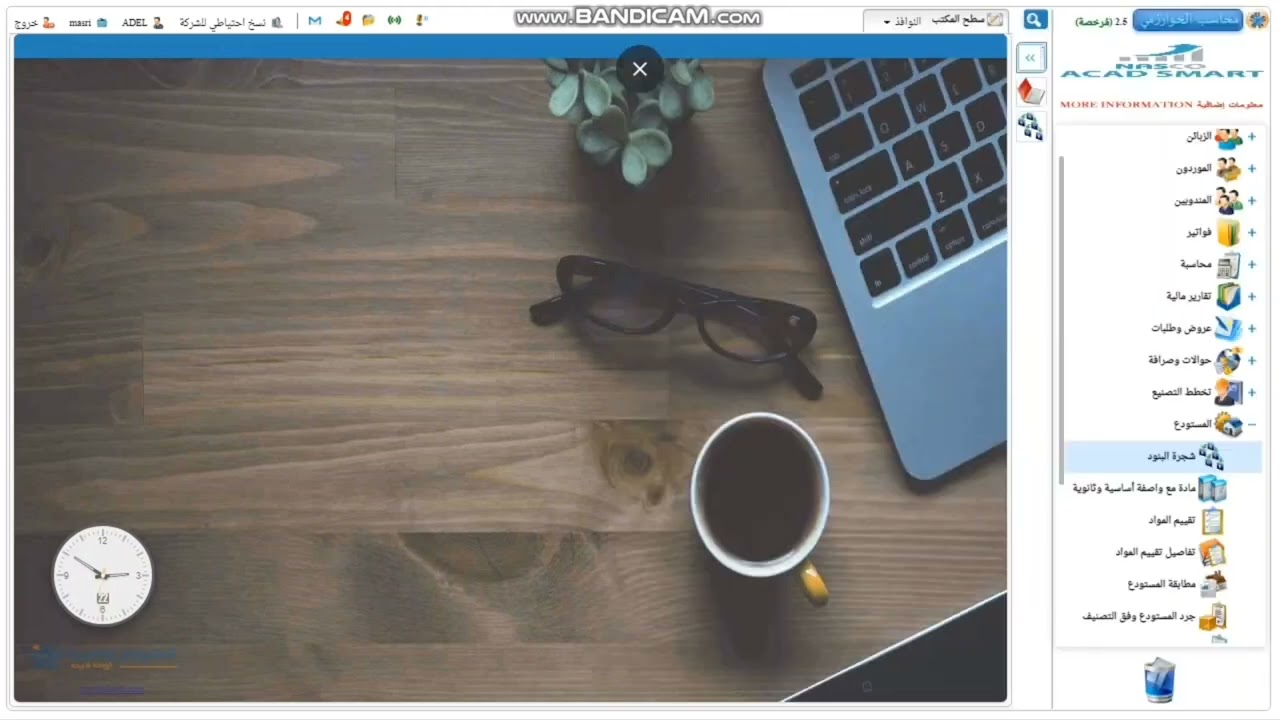Switch to سطح المكتب desktop tab
Viewport: 1280px width, 720px height.
[967, 20]
